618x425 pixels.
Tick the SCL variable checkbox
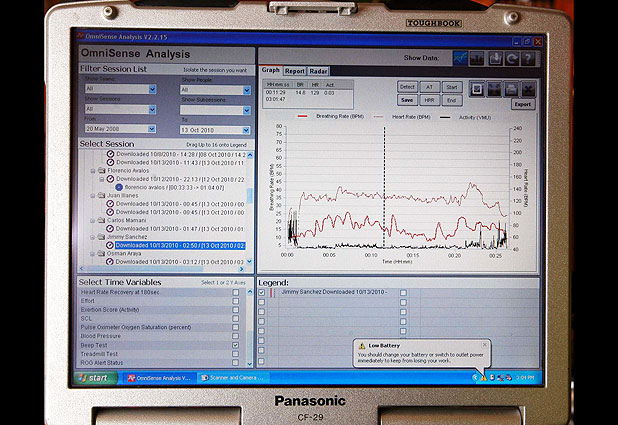tap(235, 319)
